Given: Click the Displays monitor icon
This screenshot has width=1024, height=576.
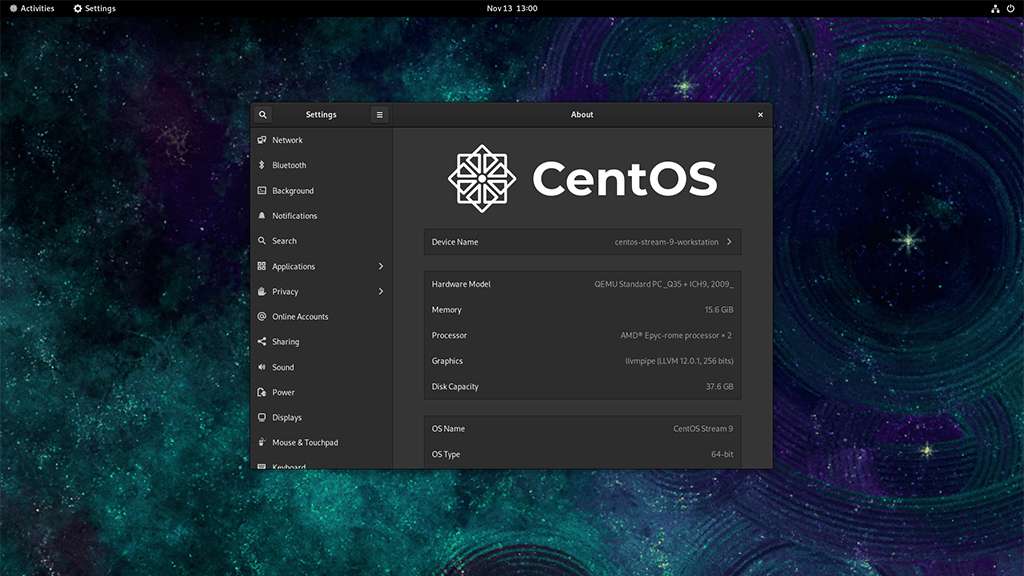Looking at the screenshot, I should (262, 417).
